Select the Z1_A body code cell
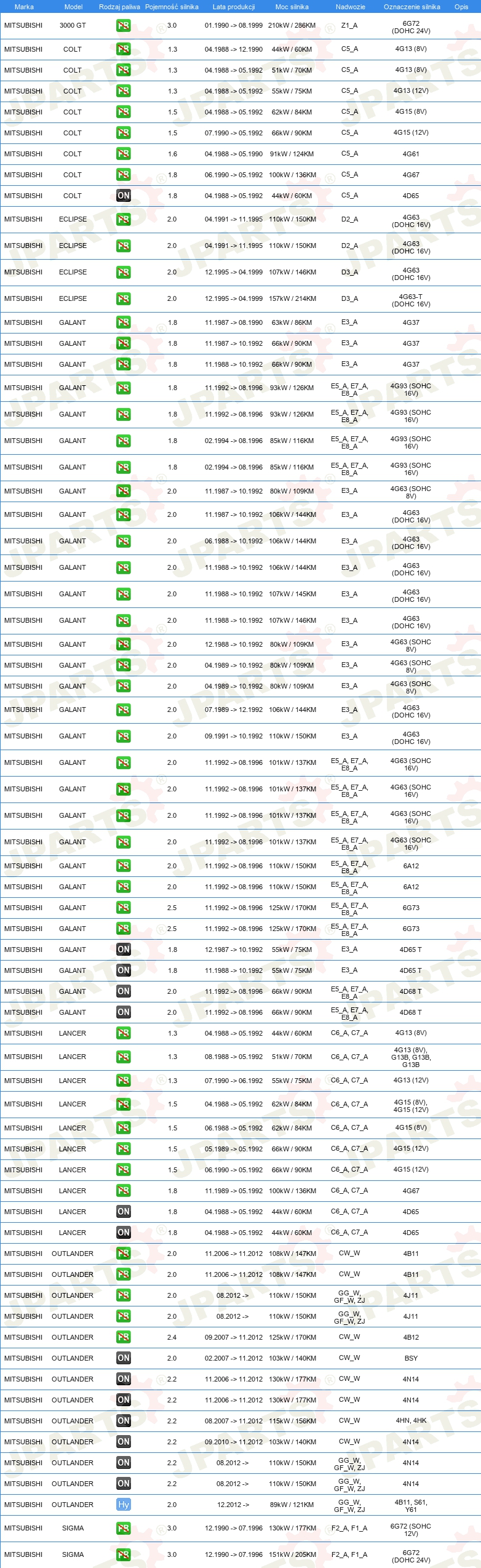The image size is (481, 1568). coord(349,26)
